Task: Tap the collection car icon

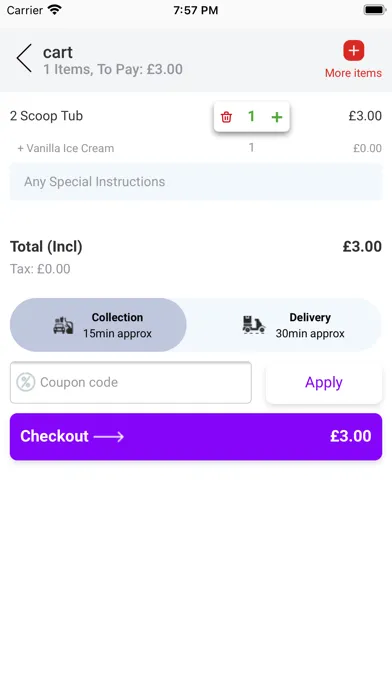Action: pos(63,325)
